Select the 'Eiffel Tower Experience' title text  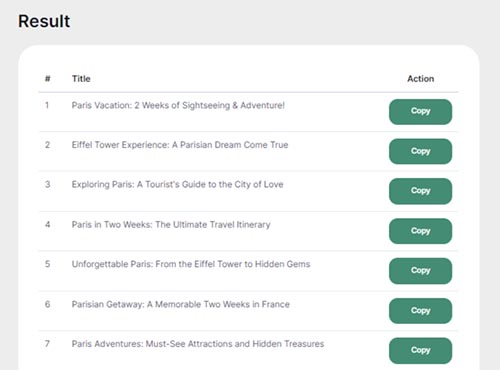pyautogui.click(x=180, y=145)
